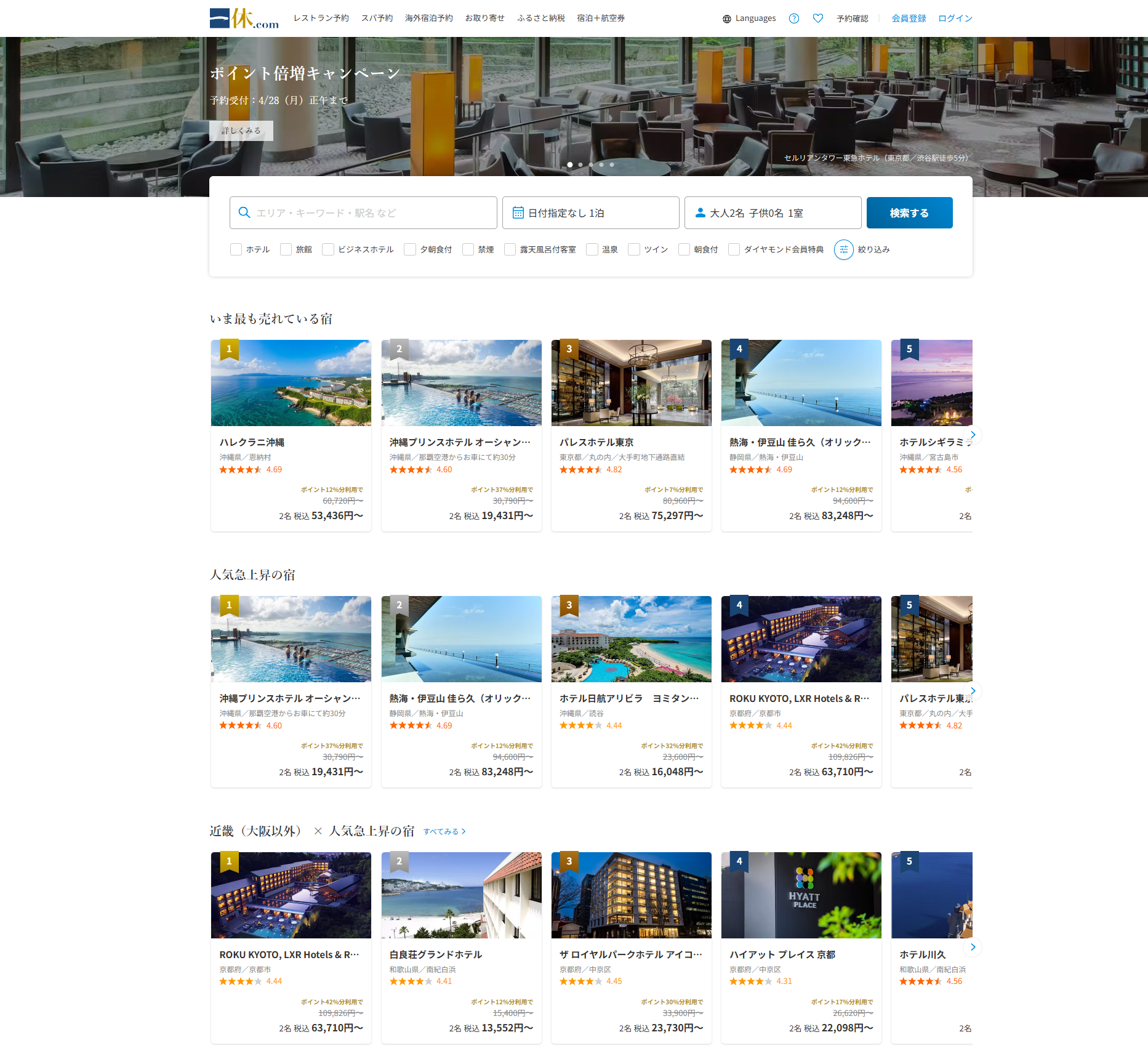The width and height of the screenshot is (1148, 1056).
Task: Toggle 露天風呂付客室 checkbox
Action: click(510, 249)
